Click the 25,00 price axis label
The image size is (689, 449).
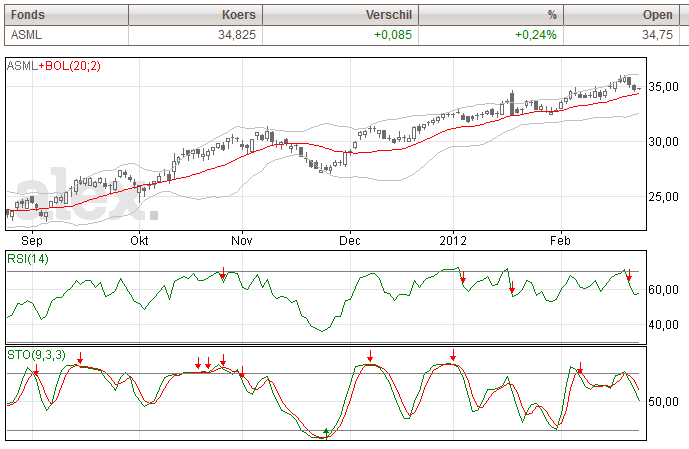pyautogui.click(x=664, y=197)
